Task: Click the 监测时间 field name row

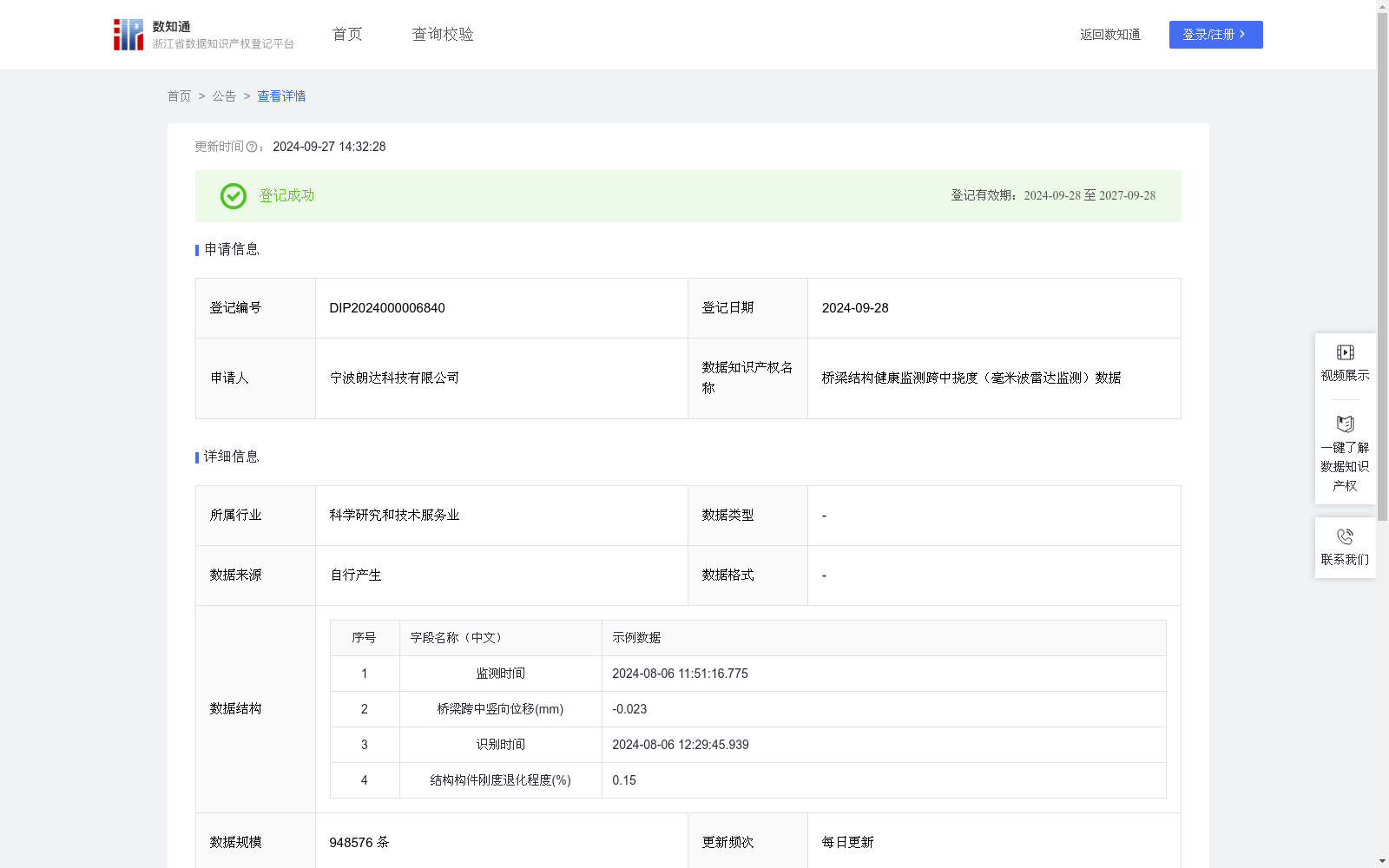Action: click(x=501, y=674)
